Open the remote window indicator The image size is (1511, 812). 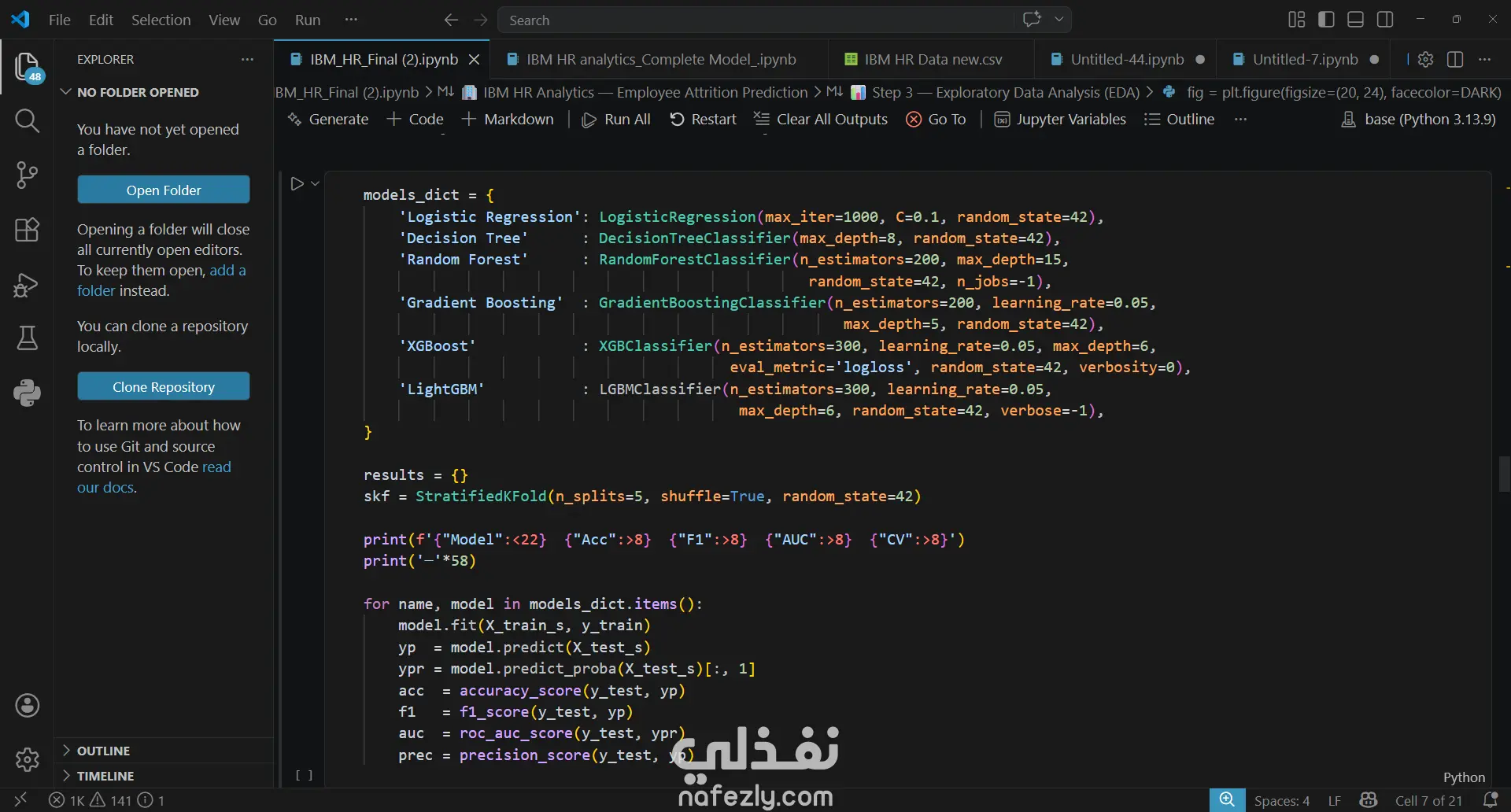tap(20, 800)
